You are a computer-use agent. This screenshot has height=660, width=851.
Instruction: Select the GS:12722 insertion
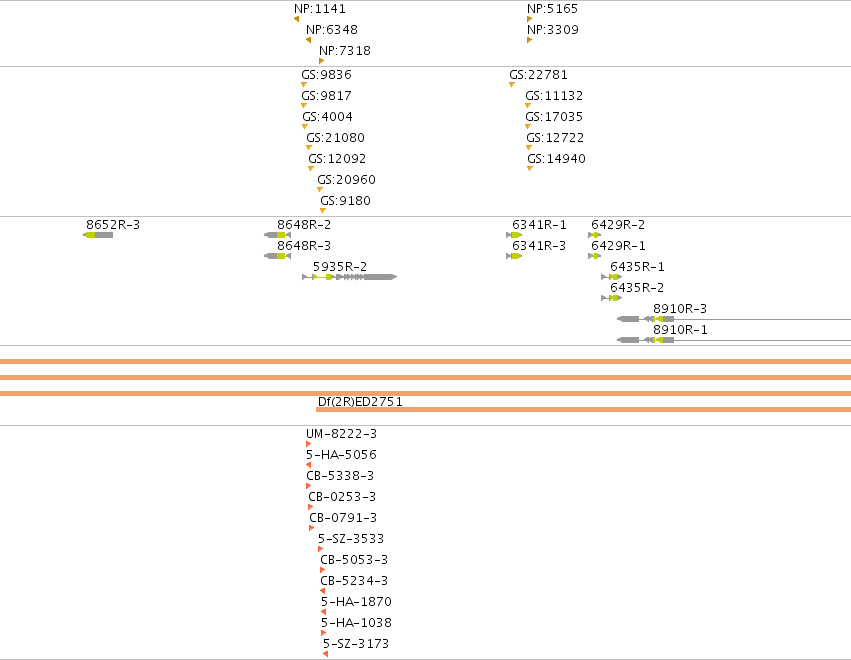click(x=555, y=138)
